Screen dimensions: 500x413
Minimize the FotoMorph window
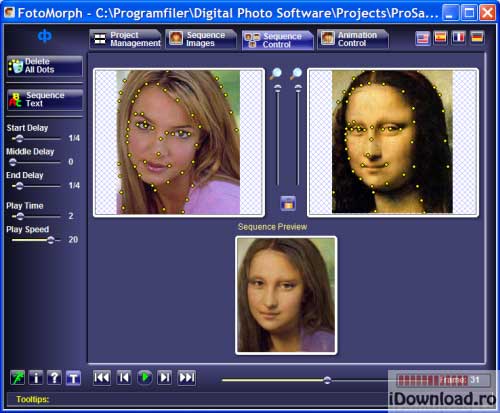click(451, 13)
